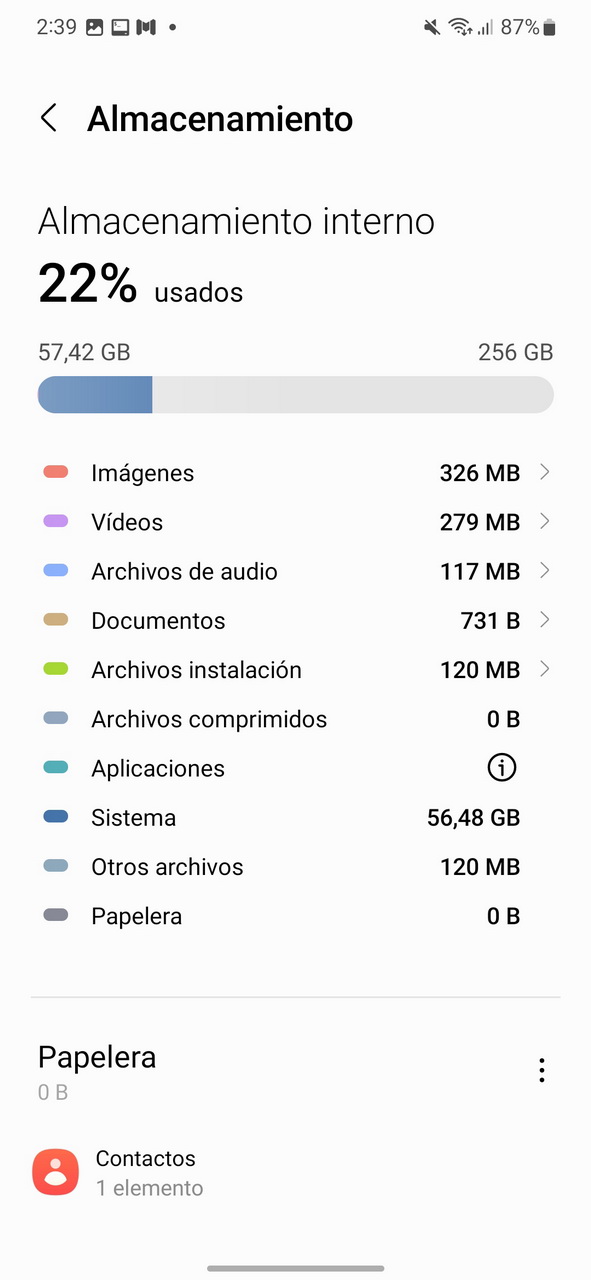The image size is (591, 1280).
Task: Tap the muted sound status icon
Action: pos(432,28)
